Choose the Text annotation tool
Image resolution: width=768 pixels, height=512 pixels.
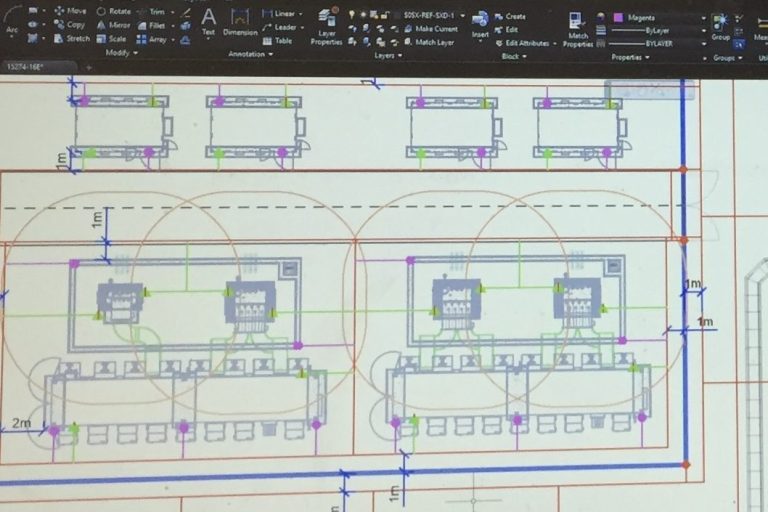click(208, 20)
